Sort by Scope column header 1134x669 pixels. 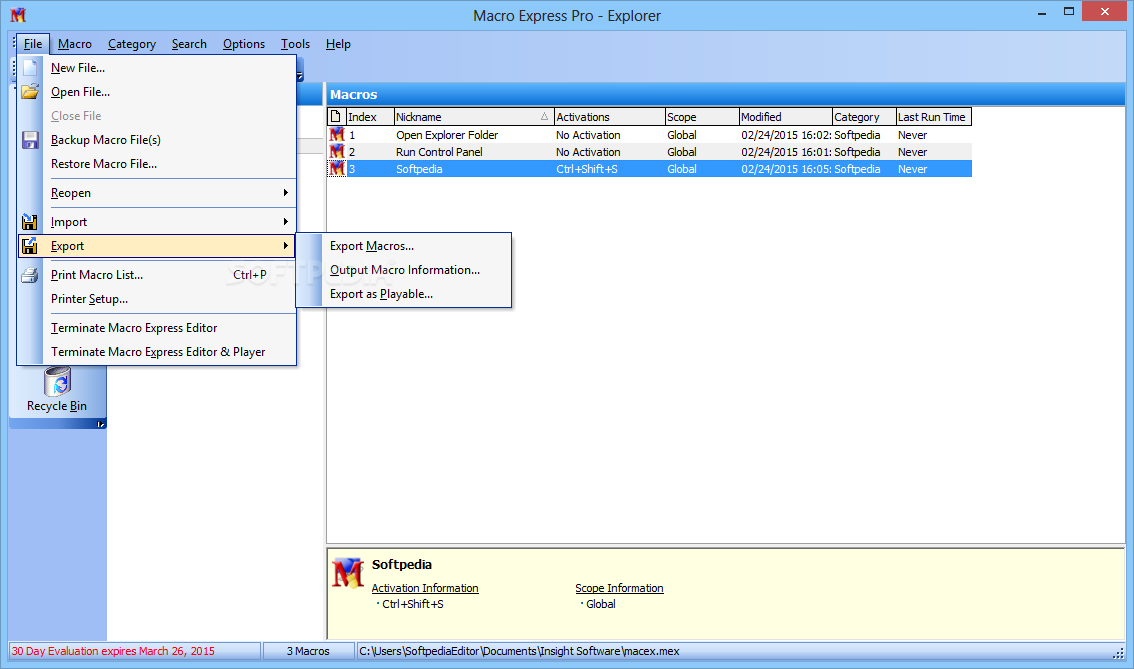702,116
